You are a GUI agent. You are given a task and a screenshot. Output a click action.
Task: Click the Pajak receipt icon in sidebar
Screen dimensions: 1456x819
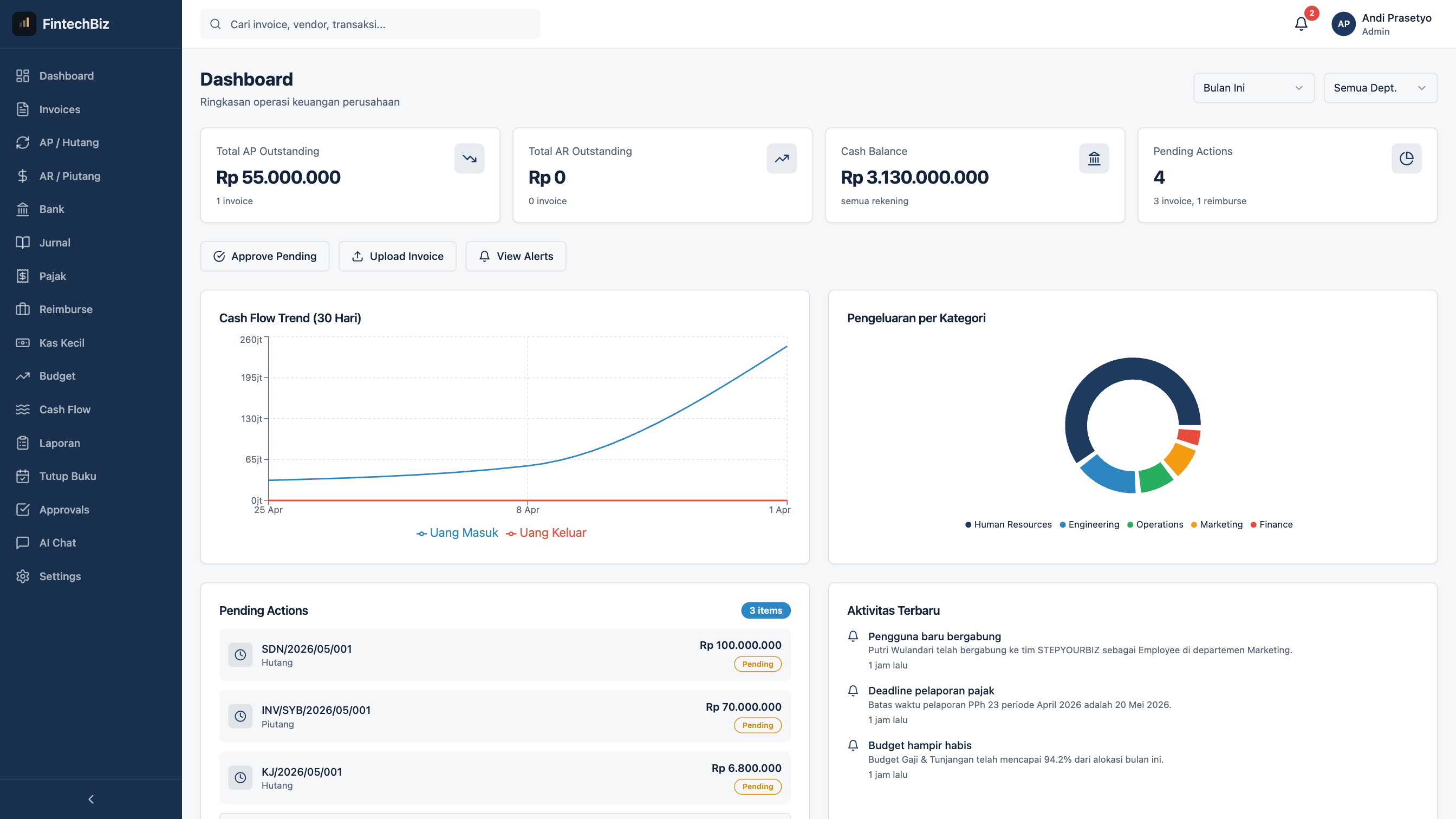point(23,276)
